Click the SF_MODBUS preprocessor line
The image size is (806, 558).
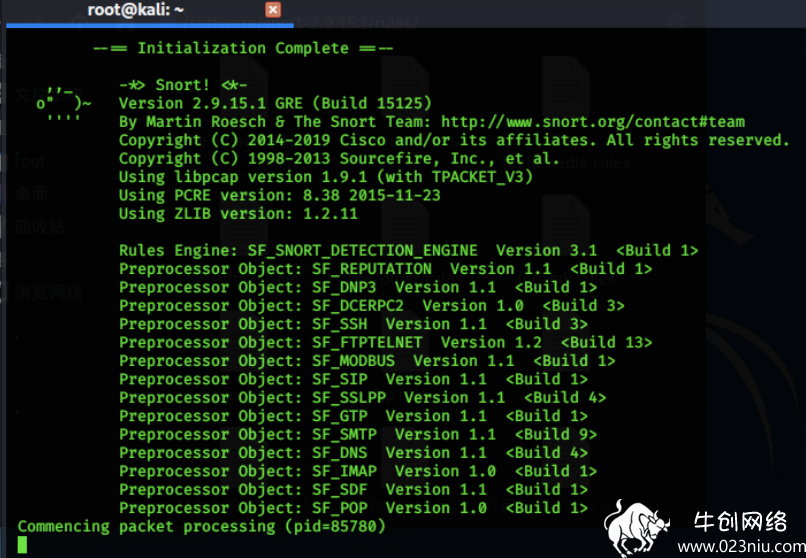pyautogui.click(x=367, y=361)
